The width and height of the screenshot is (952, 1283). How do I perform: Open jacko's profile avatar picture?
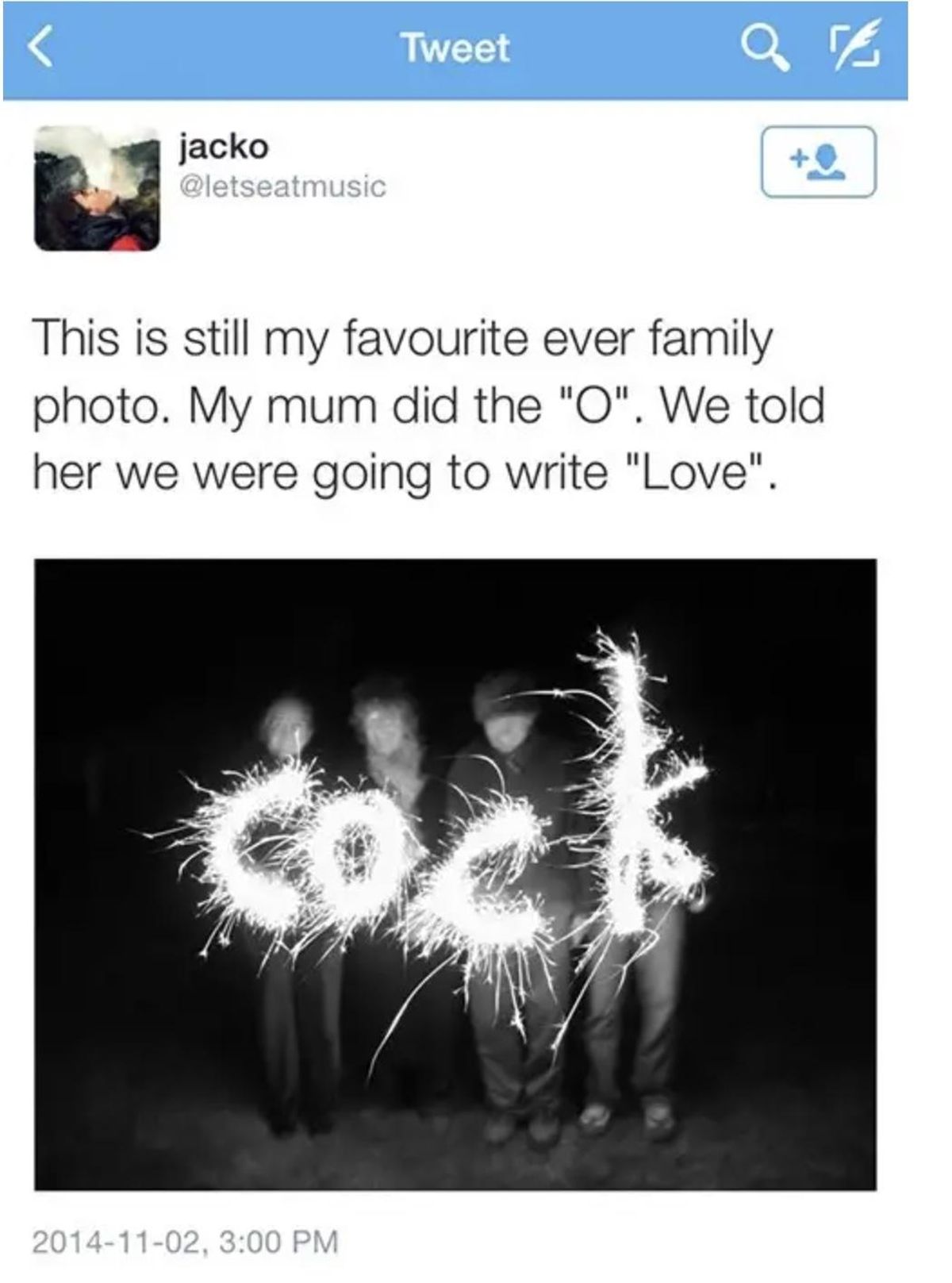(97, 188)
